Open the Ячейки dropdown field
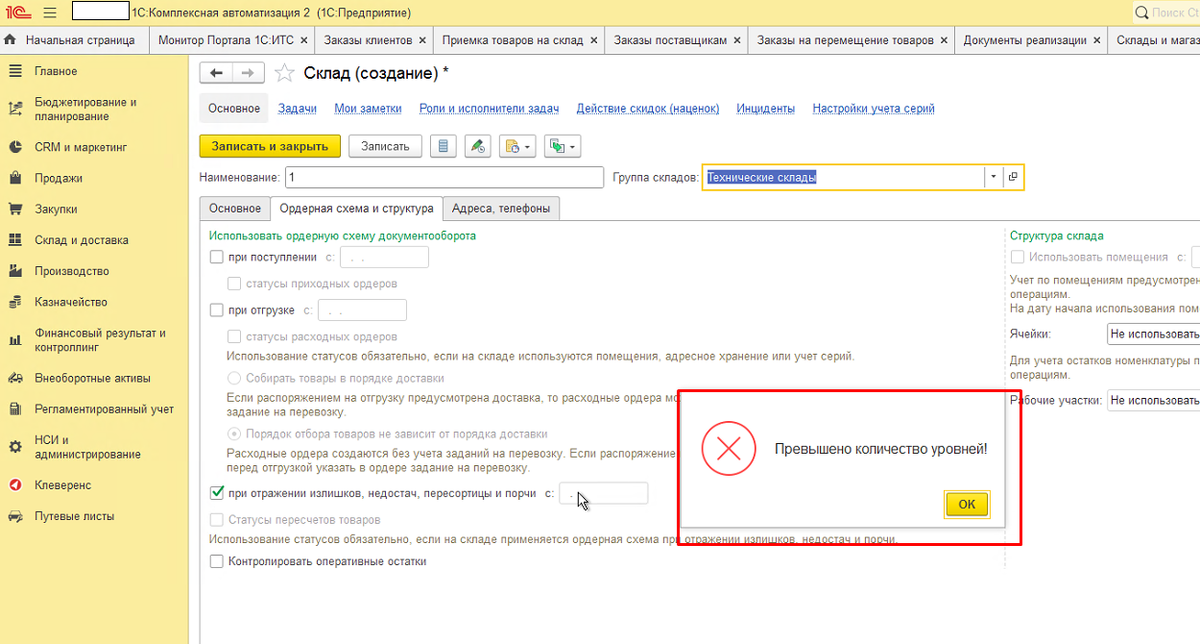The height and width of the screenshot is (644, 1200). pos(1153,334)
